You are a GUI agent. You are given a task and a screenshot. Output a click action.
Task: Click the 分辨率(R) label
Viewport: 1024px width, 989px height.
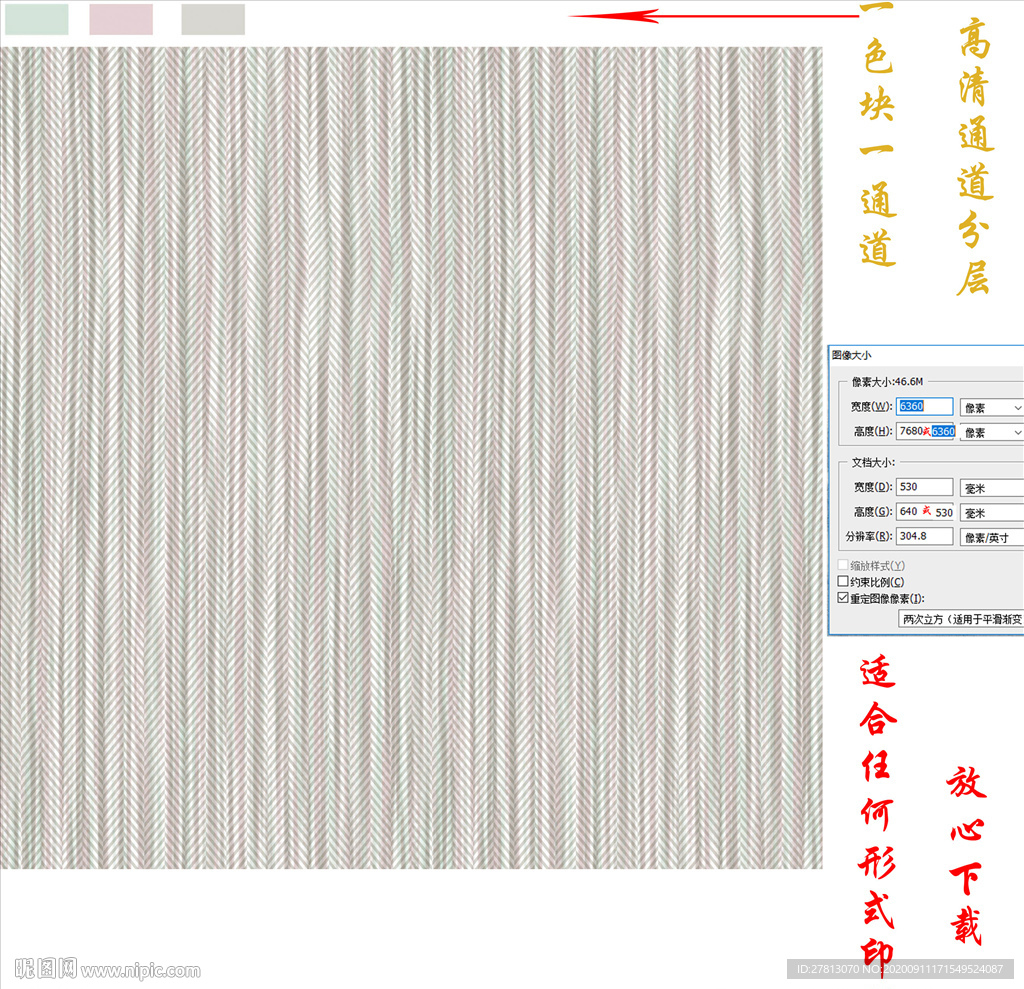pyautogui.click(x=869, y=536)
